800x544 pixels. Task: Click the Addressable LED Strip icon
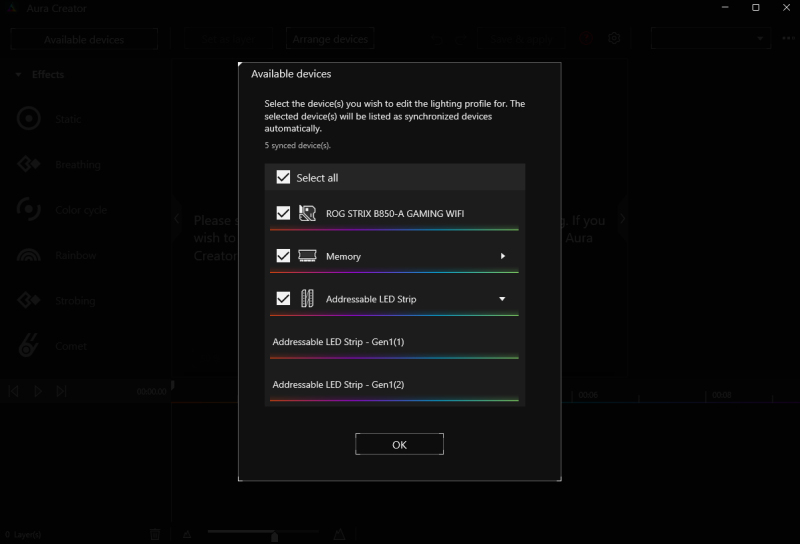(307, 299)
